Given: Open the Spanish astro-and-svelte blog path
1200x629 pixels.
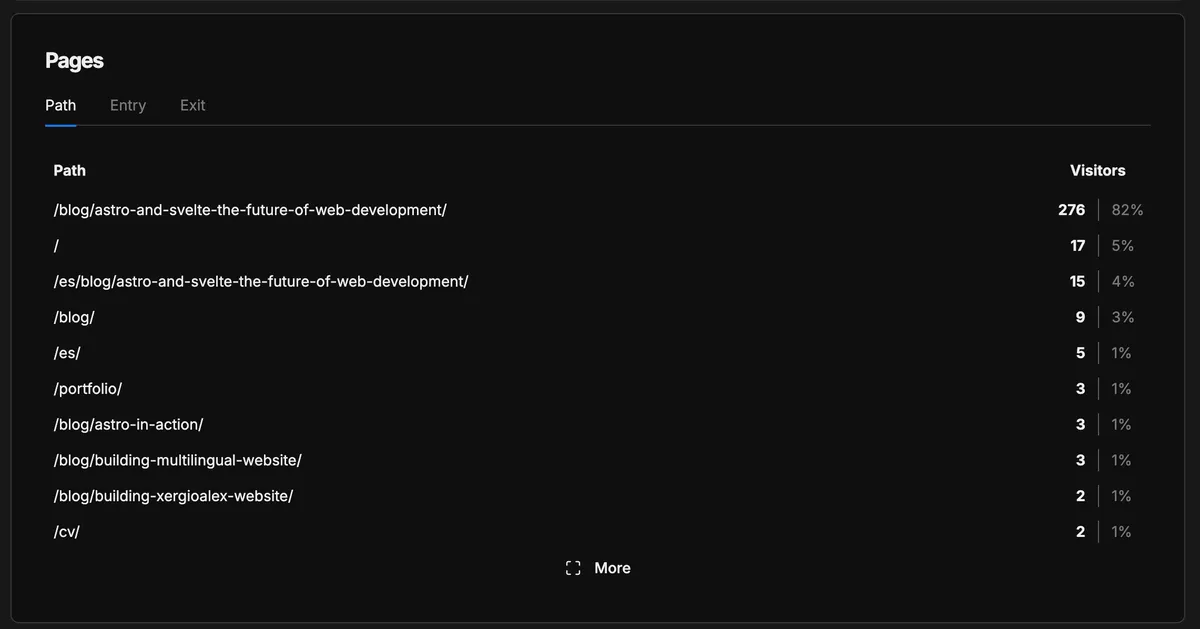Looking at the screenshot, I should pyautogui.click(x=260, y=282).
